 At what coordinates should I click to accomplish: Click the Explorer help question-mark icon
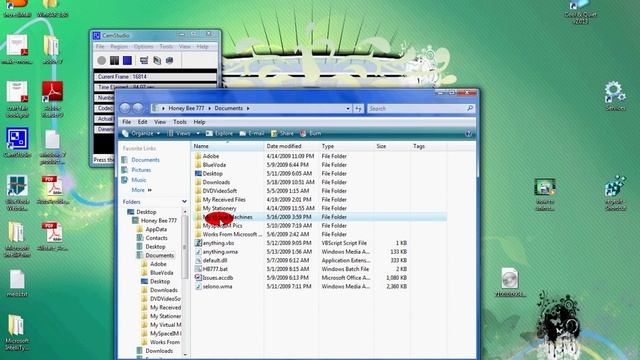pos(469,133)
